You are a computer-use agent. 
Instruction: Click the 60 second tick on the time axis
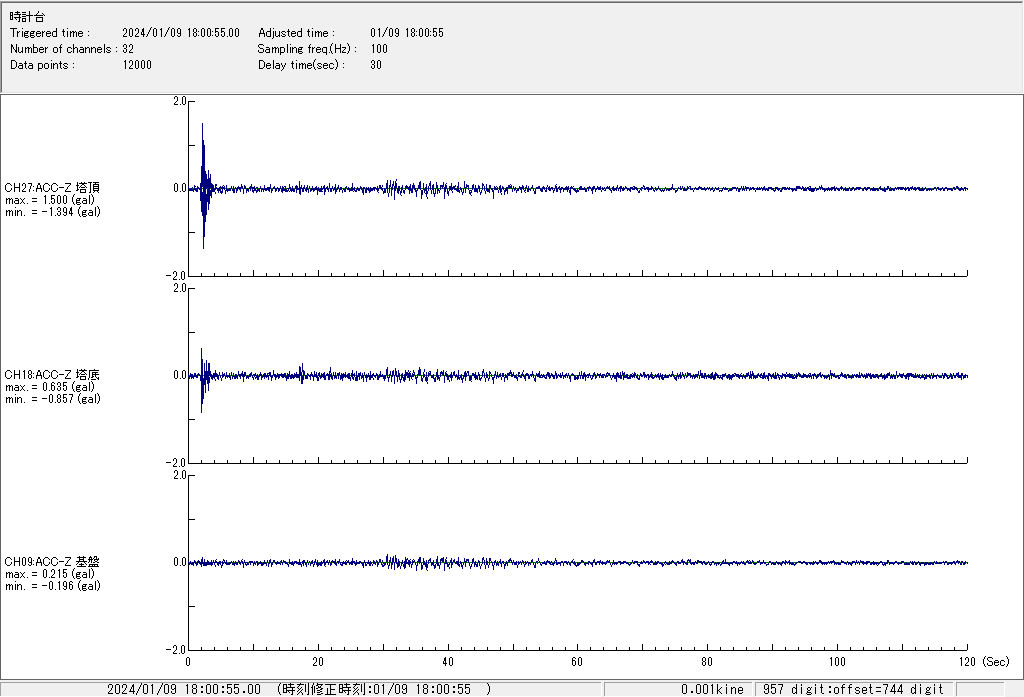577,661
